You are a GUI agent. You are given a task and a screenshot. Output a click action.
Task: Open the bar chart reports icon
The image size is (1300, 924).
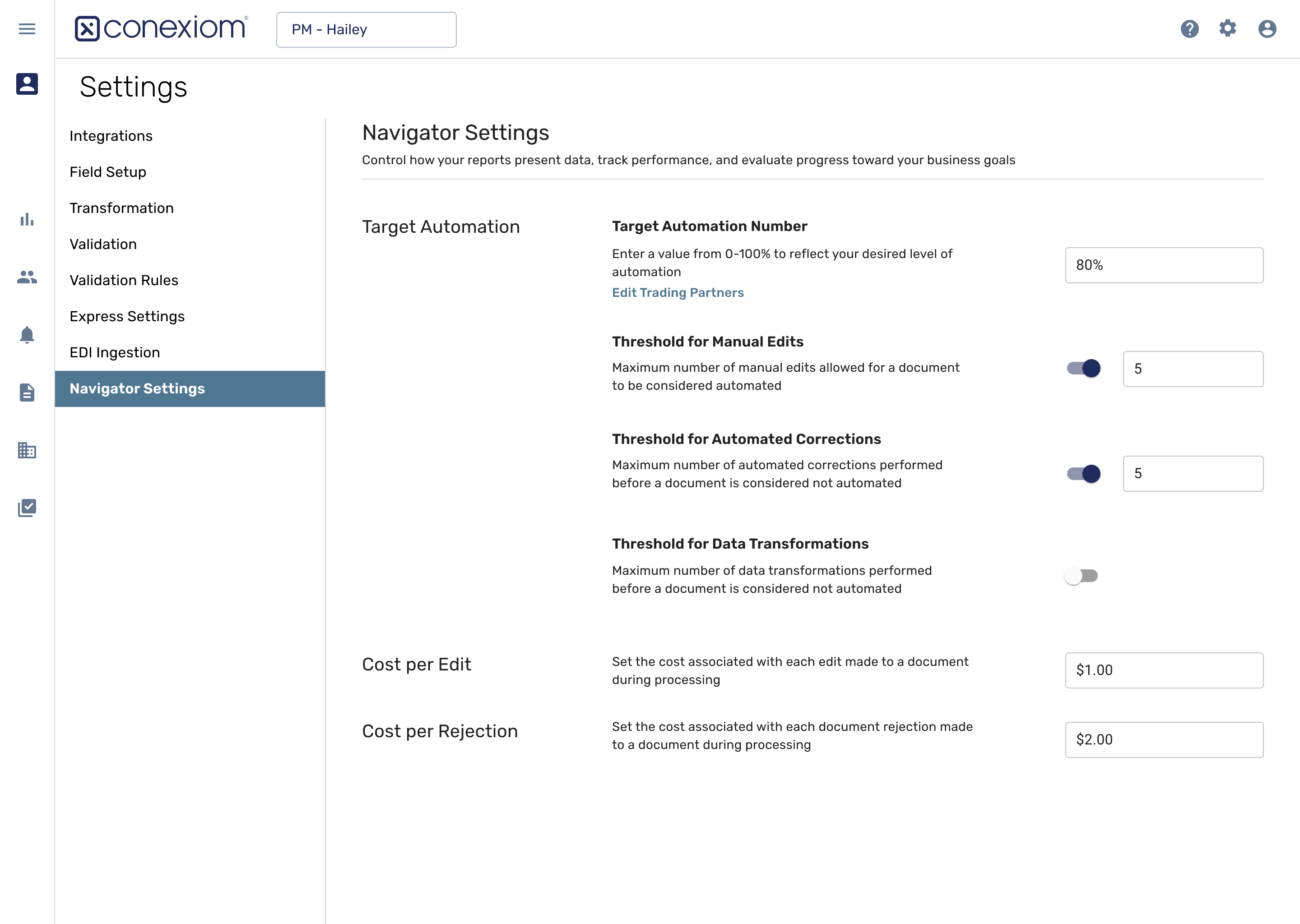[27, 219]
